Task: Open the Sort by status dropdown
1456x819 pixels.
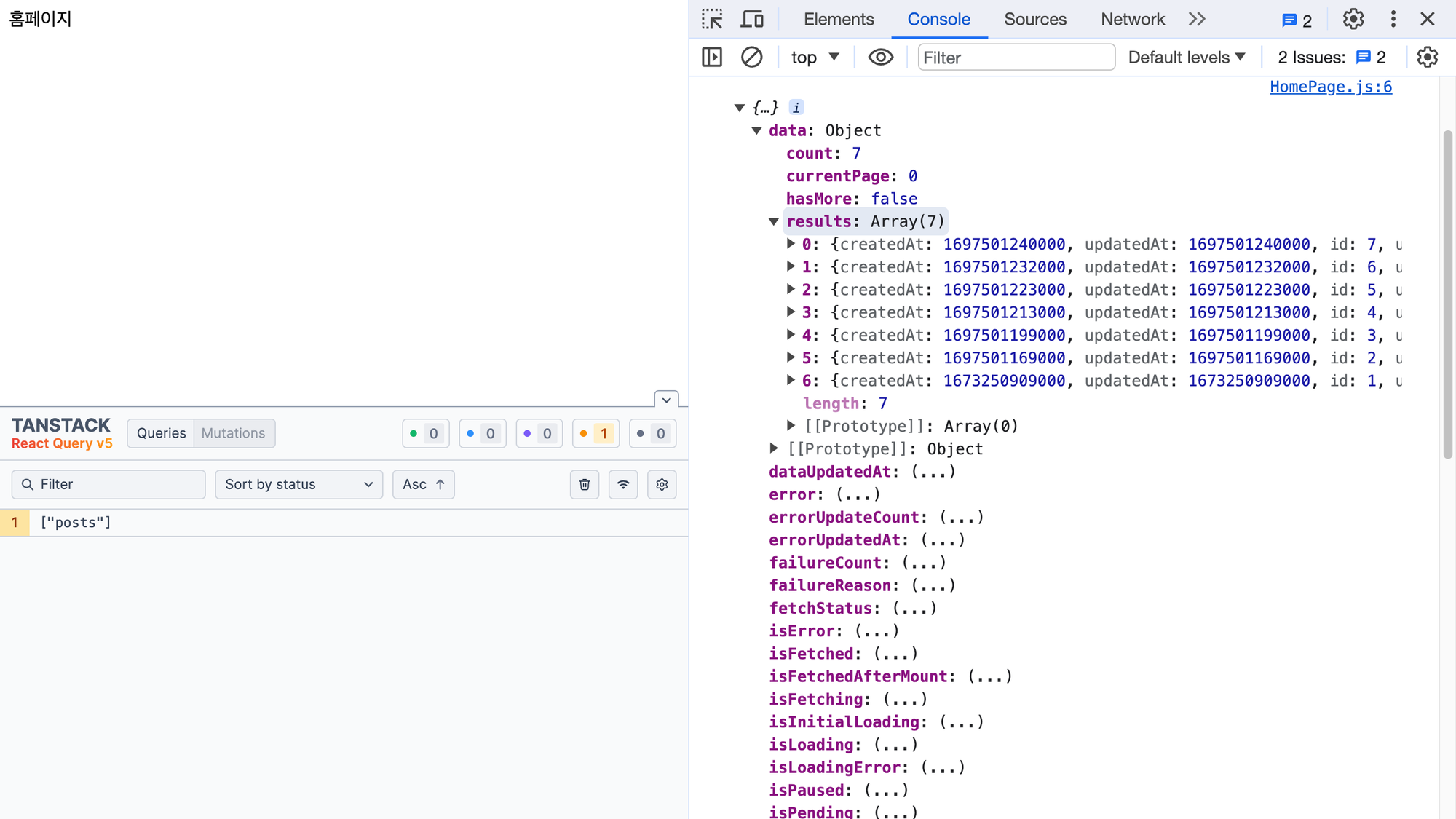Action: tap(298, 485)
